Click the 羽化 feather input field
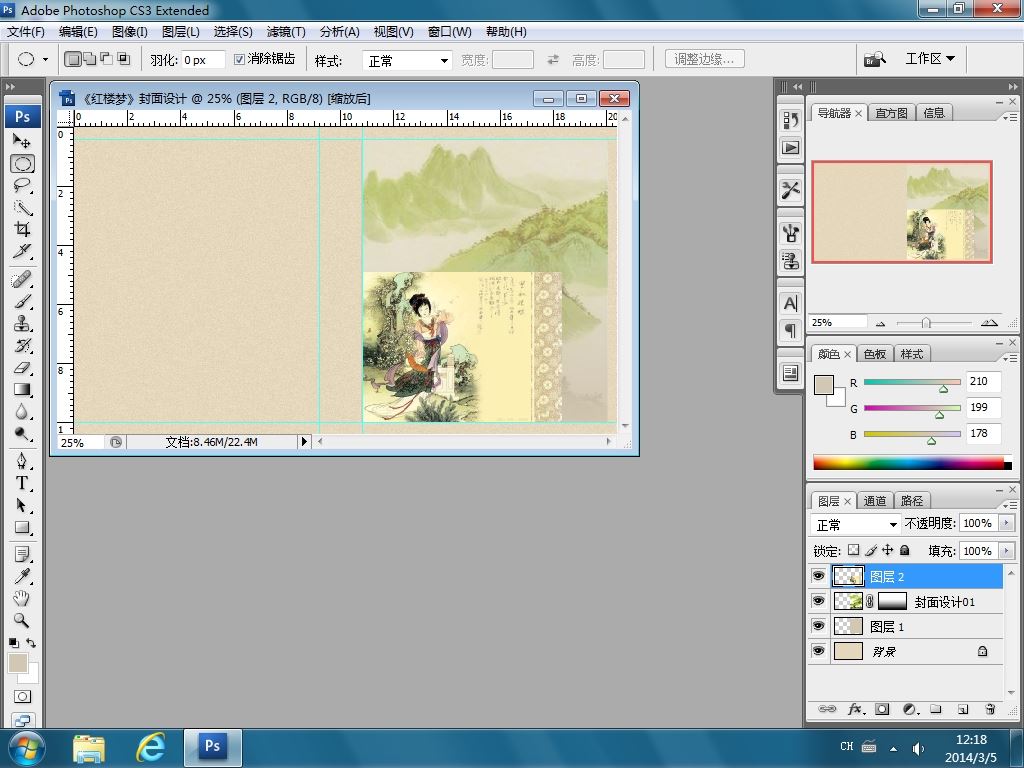Viewport: 1024px width, 768px height. (204, 60)
